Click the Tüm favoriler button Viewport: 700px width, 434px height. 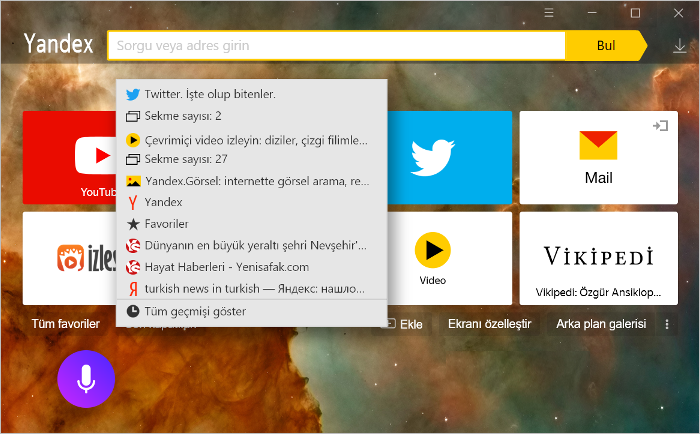pyautogui.click(x=66, y=324)
